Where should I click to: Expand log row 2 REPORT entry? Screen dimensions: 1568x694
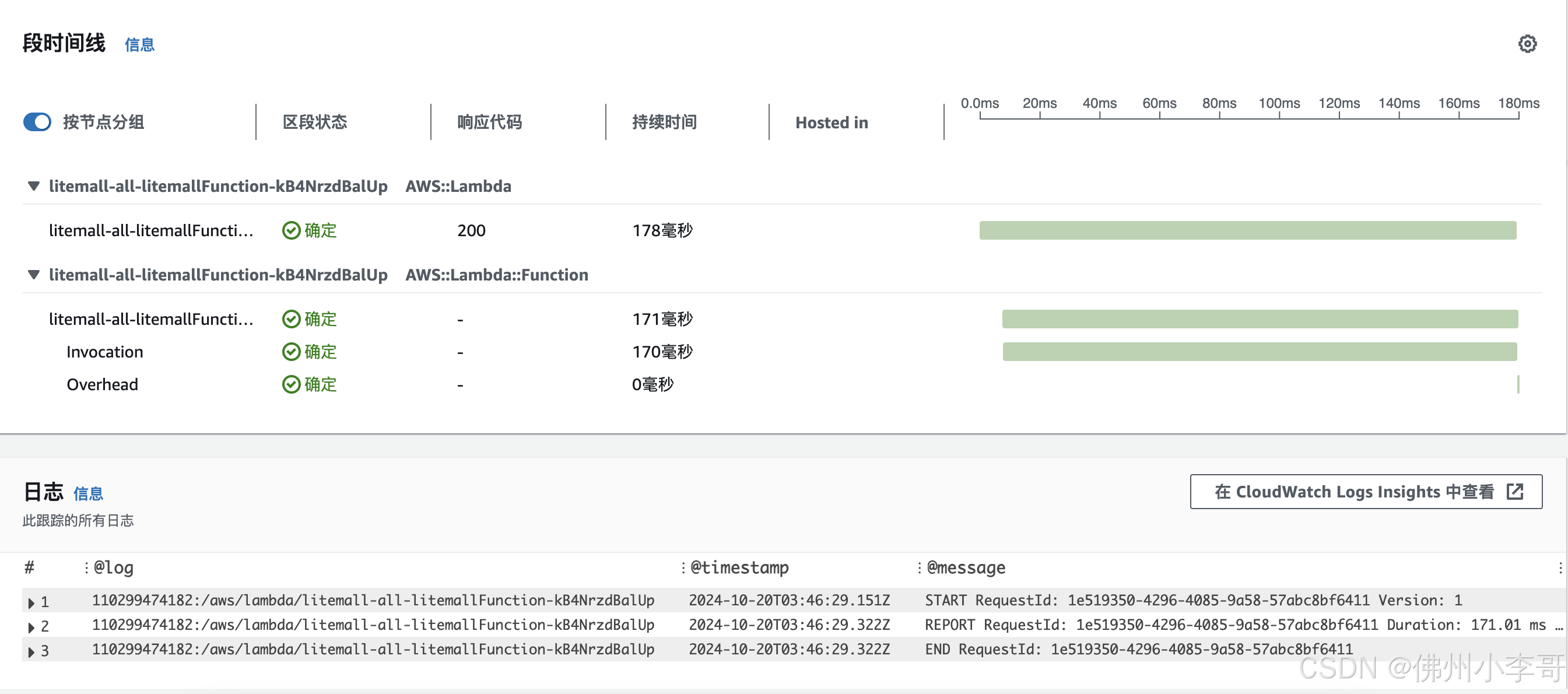31,627
